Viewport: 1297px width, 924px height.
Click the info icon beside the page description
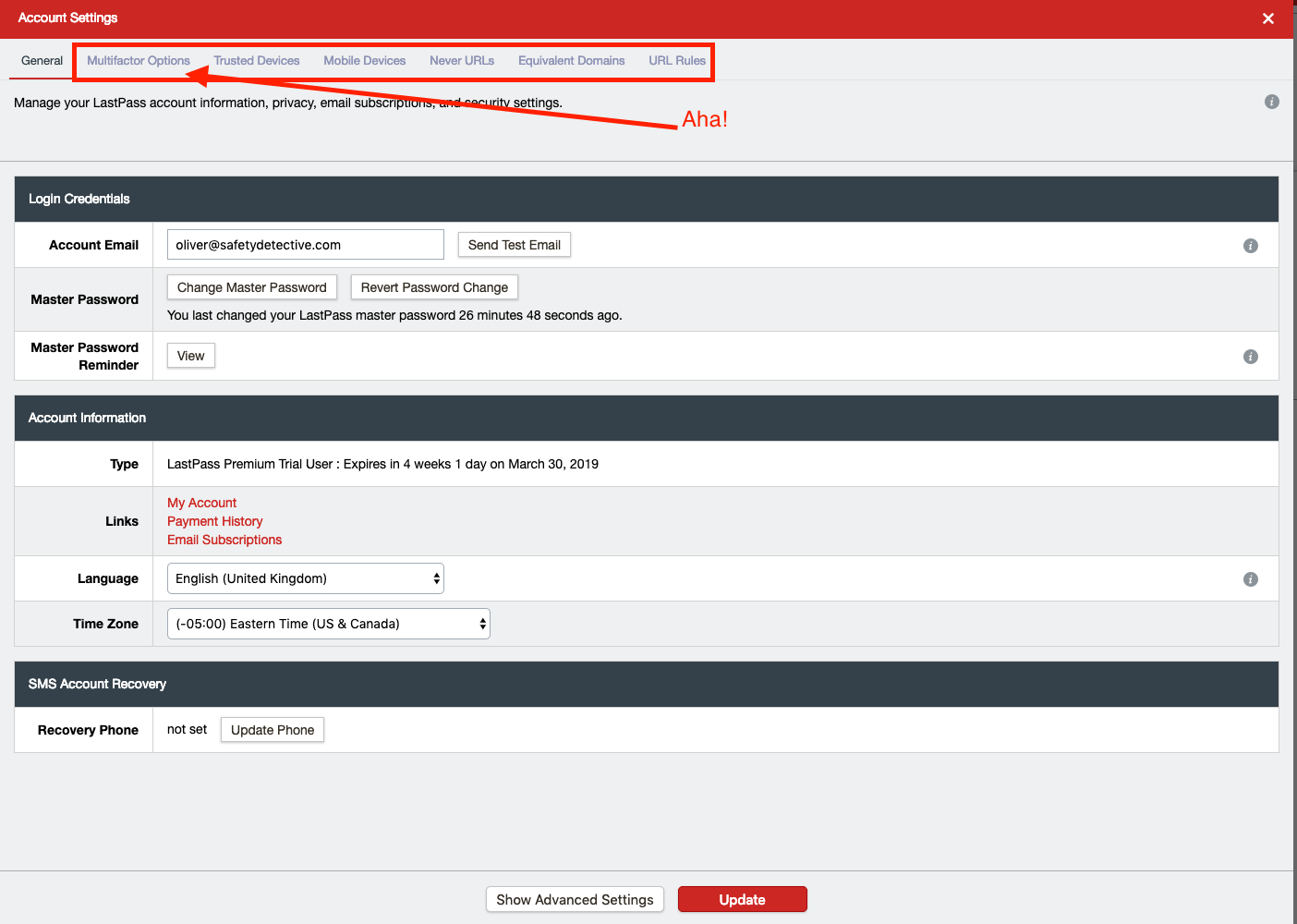point(1272,102)
